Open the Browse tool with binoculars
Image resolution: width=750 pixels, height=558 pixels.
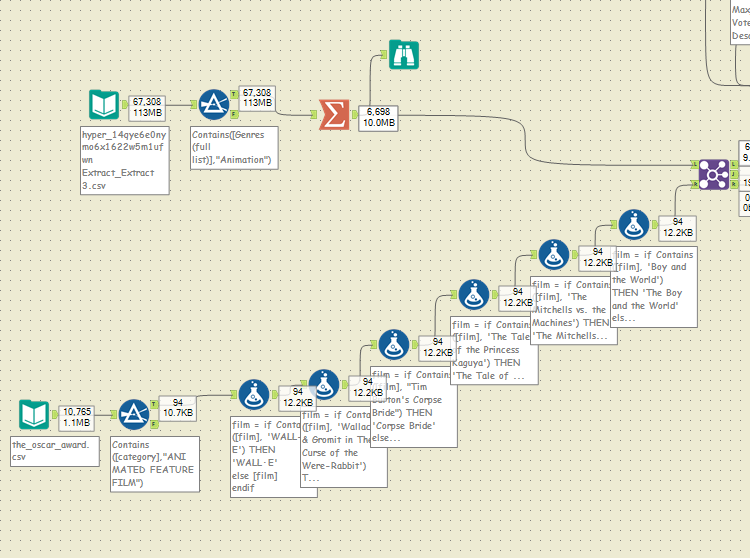[x=404, y=55]
